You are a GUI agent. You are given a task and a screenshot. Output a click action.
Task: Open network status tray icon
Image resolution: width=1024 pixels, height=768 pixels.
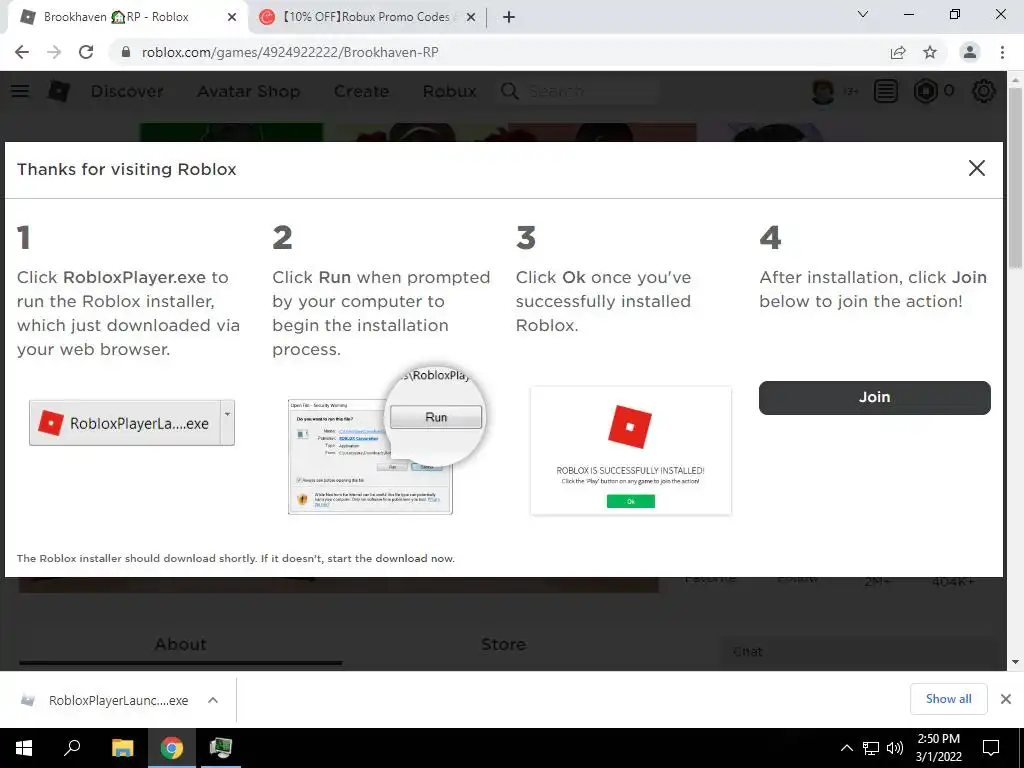pos(871,748)
